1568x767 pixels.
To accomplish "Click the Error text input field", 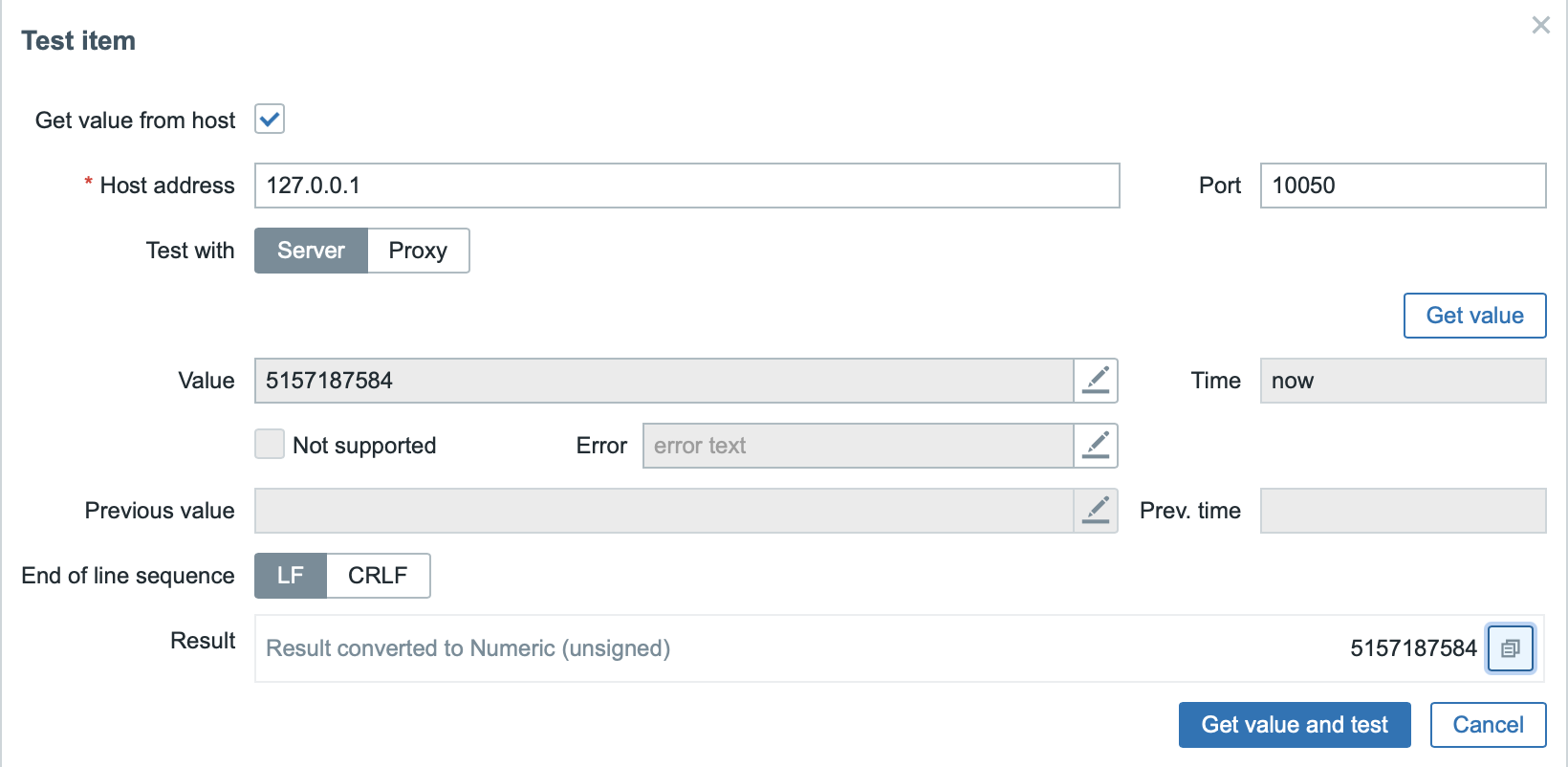I will [858, 446].
